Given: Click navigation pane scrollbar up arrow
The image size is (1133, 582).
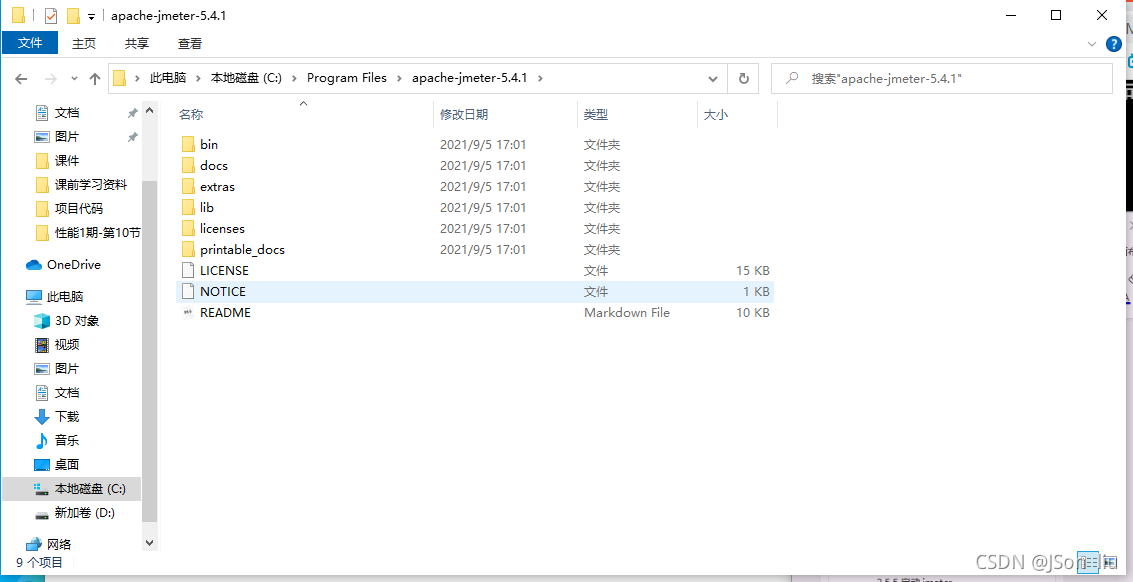Looking at the screenshot, I should pyautogui.click(x=150, y=111).
